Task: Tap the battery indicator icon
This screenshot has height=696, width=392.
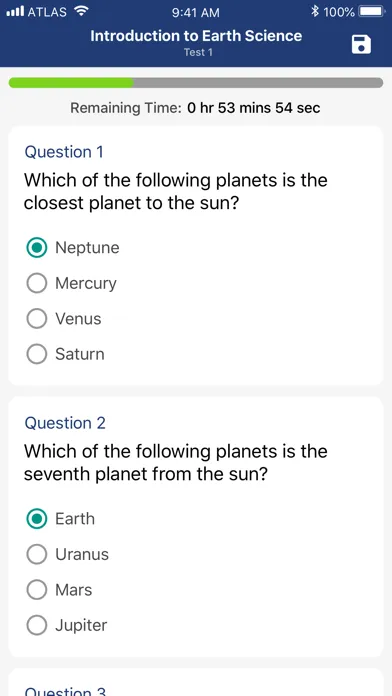Action: tap(371, 12)
